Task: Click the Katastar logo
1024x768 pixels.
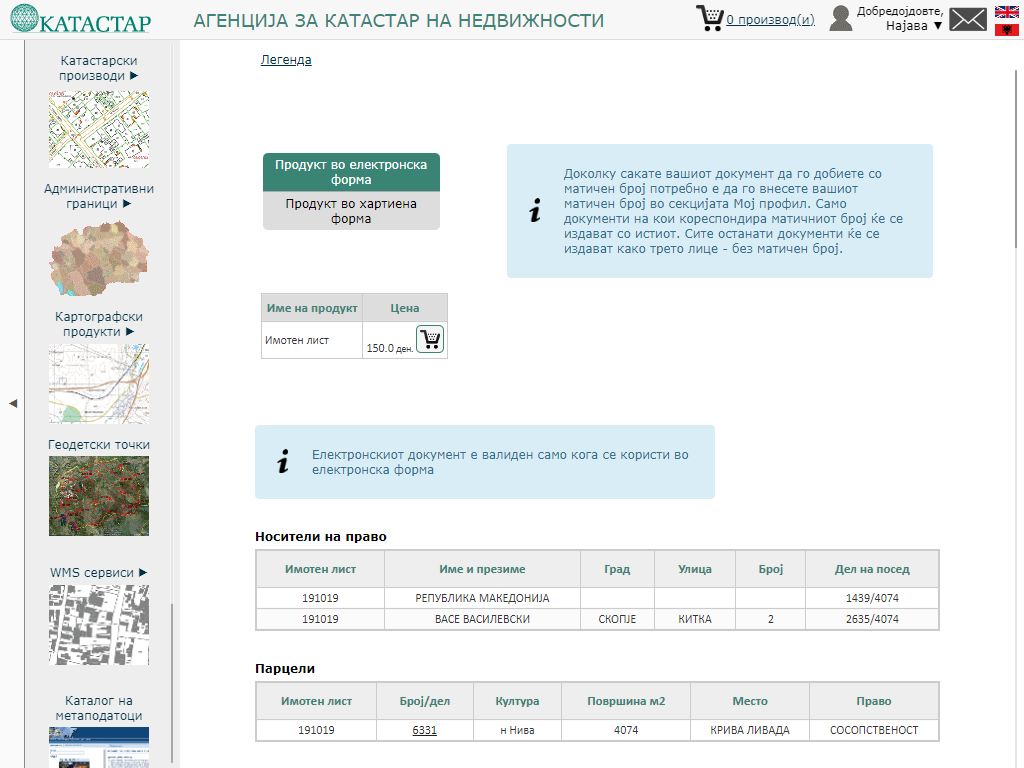Action: [81, 20]
